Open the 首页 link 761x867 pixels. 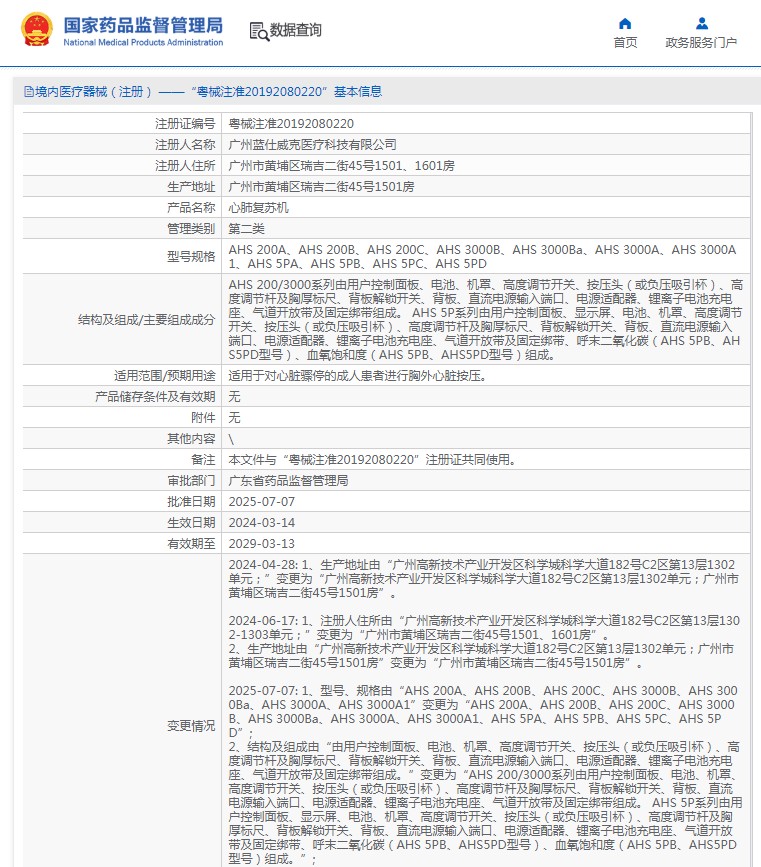pos(625,43)
